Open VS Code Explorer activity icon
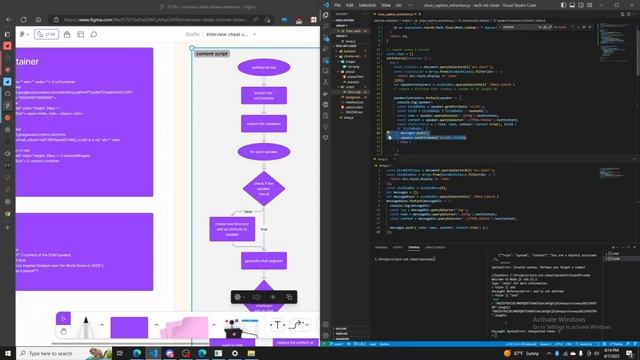 pyautogui.click(x=326, y=15)
